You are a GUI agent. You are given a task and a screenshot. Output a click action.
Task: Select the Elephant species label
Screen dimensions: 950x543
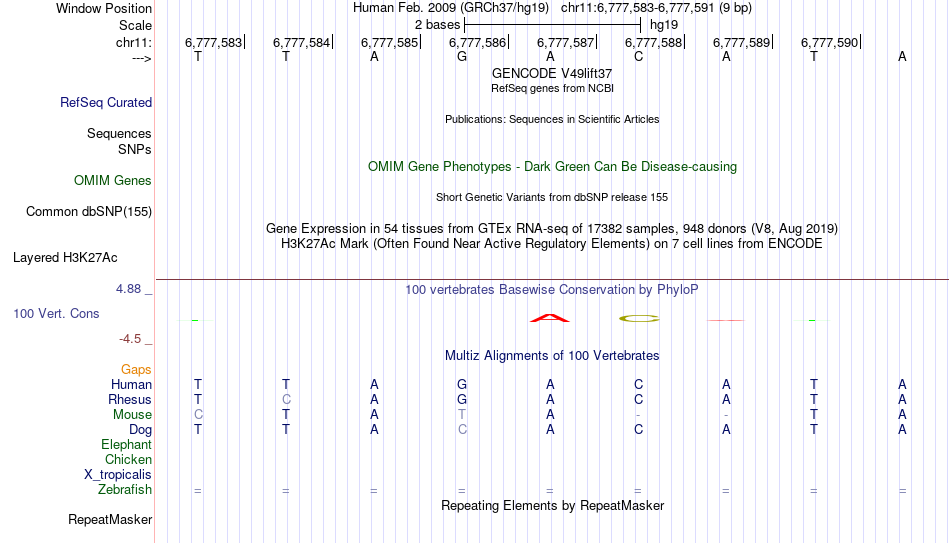point(126,445)
